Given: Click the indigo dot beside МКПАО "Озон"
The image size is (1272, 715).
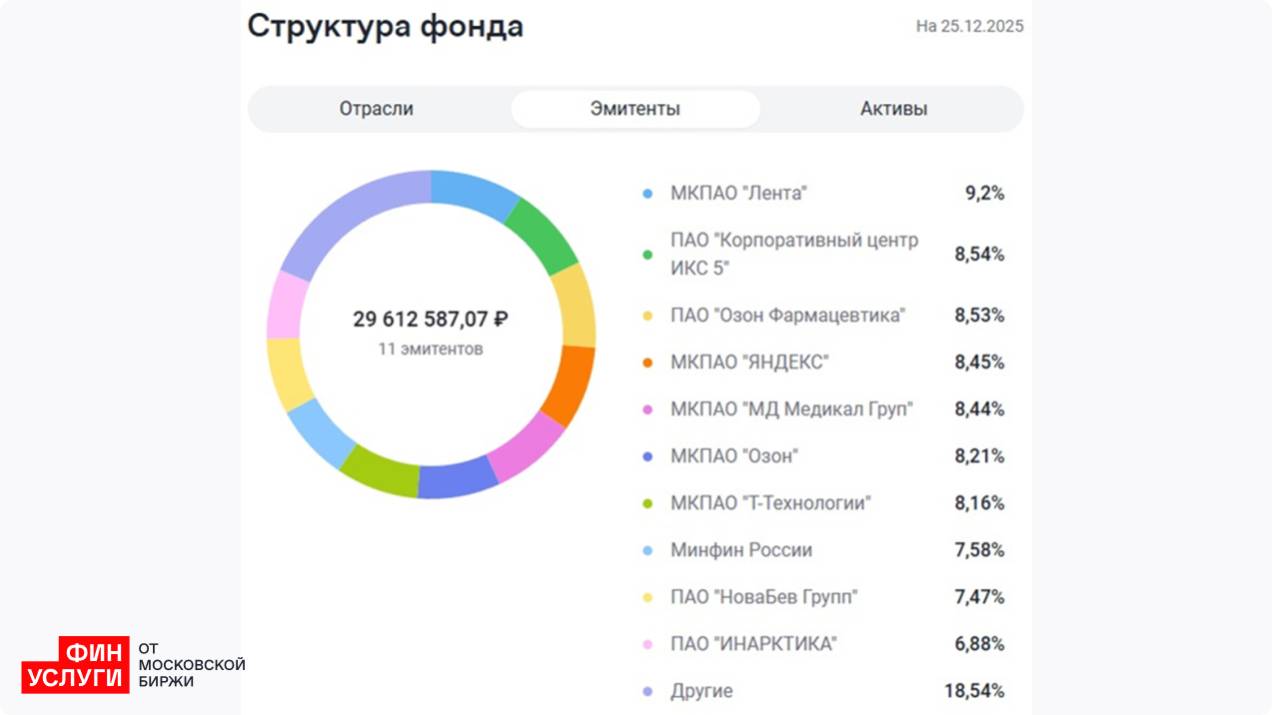Looking at the screenshot, I should pos(647,456).
